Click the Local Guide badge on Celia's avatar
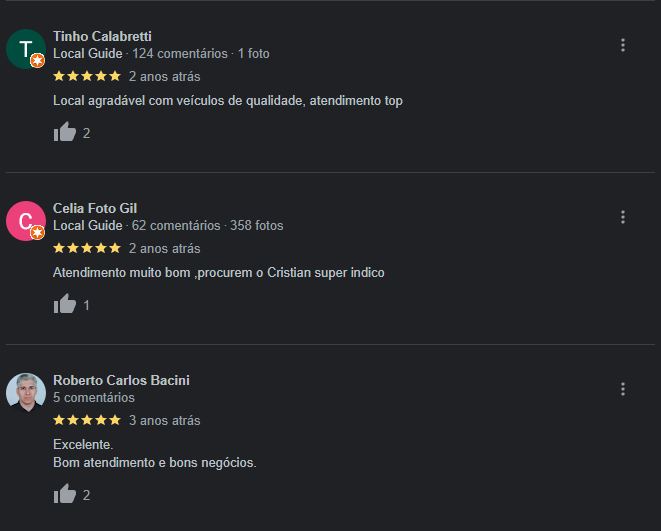The height and width of the screenshot is (531, 661). click(x=38, y=233)
